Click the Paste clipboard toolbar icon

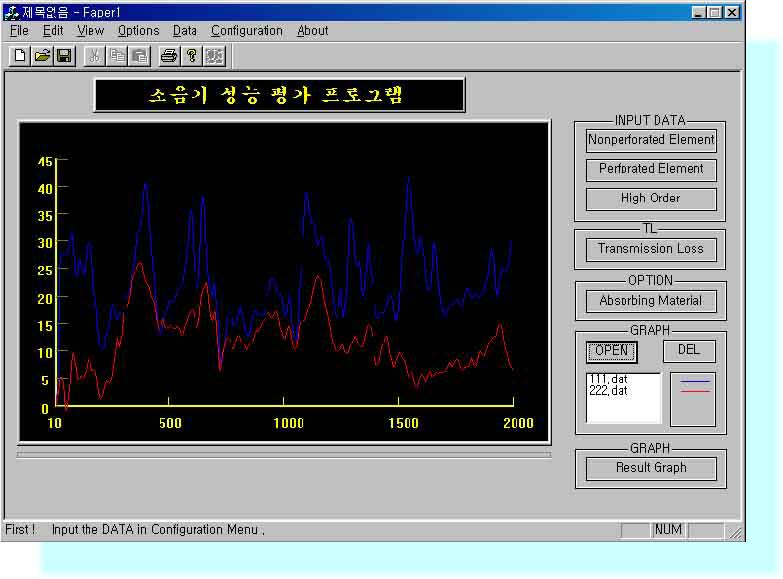[139, 56]
